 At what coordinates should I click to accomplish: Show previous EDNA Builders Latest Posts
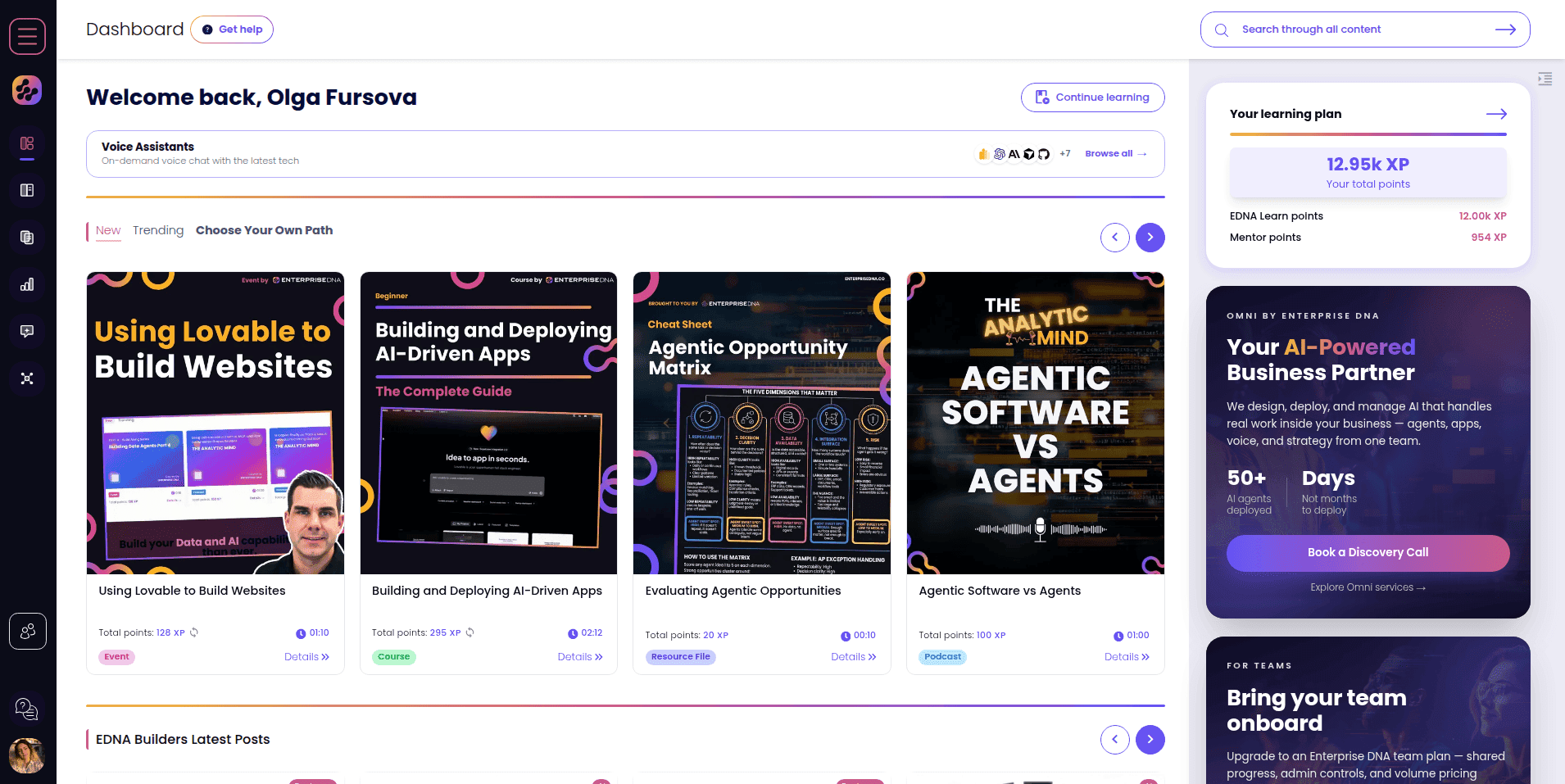point(1115,740)
